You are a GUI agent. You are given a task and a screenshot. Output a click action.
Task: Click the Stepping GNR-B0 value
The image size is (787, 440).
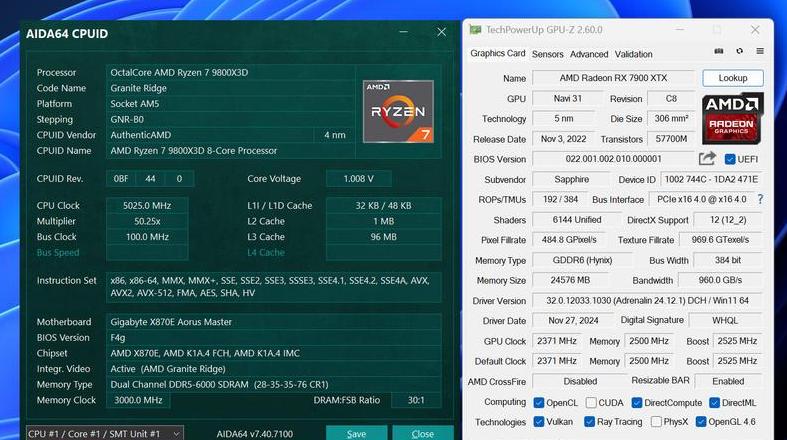(230, 119)
